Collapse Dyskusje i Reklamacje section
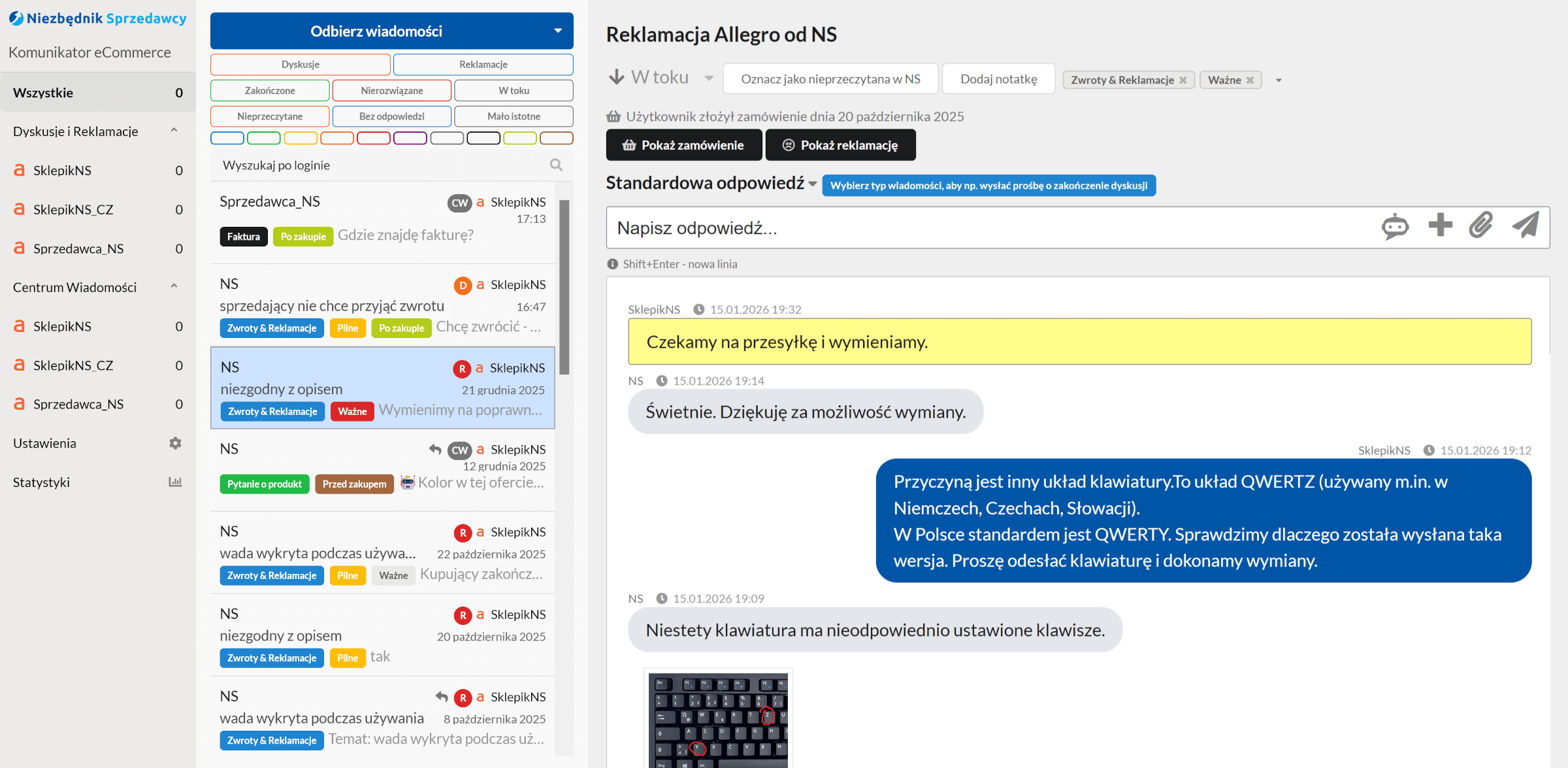This screenshot has width=1568, height=768. coord(174,131)
